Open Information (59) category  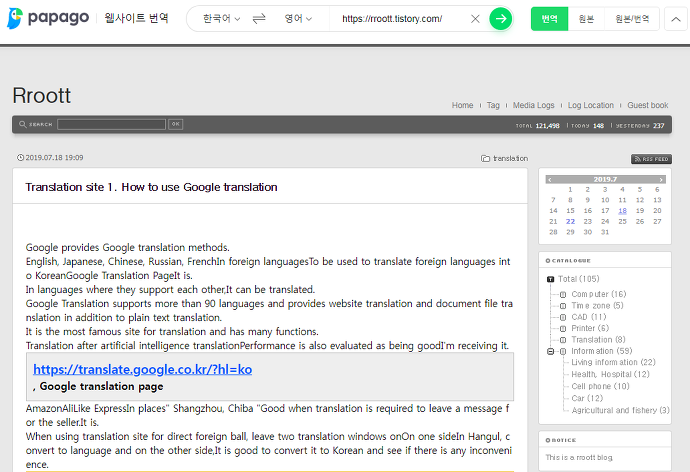602,351
